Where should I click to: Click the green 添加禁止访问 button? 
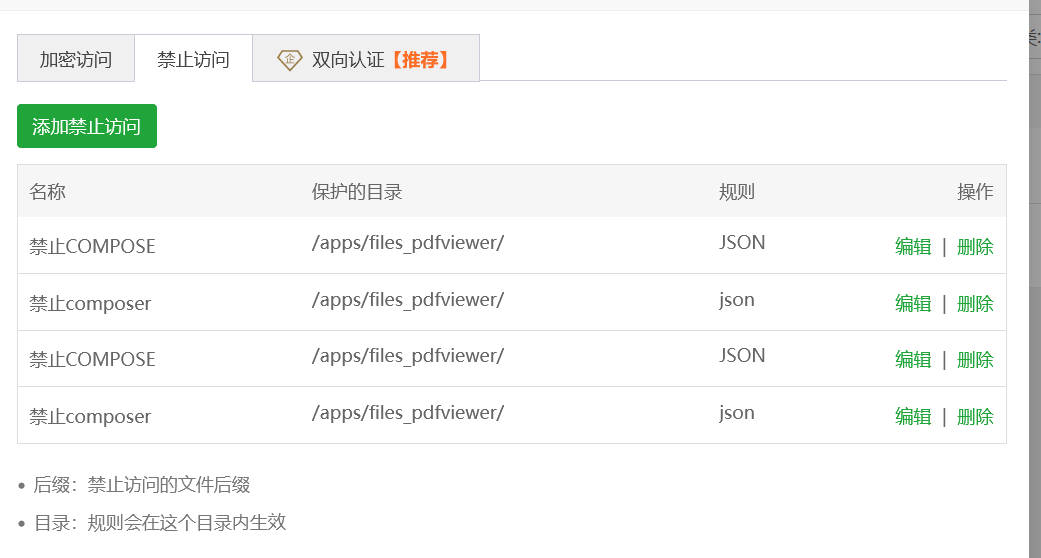point(87,126)
